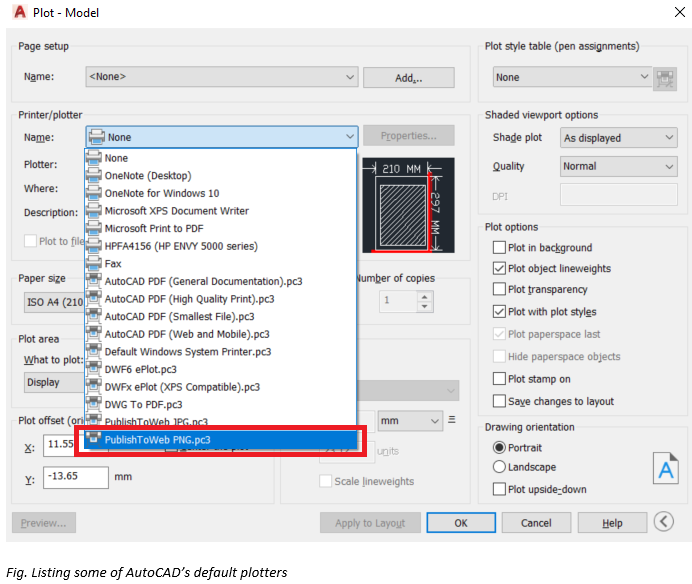Click the portrait orientation page preview icon
The image size is (692, 584).
(665, 467)
